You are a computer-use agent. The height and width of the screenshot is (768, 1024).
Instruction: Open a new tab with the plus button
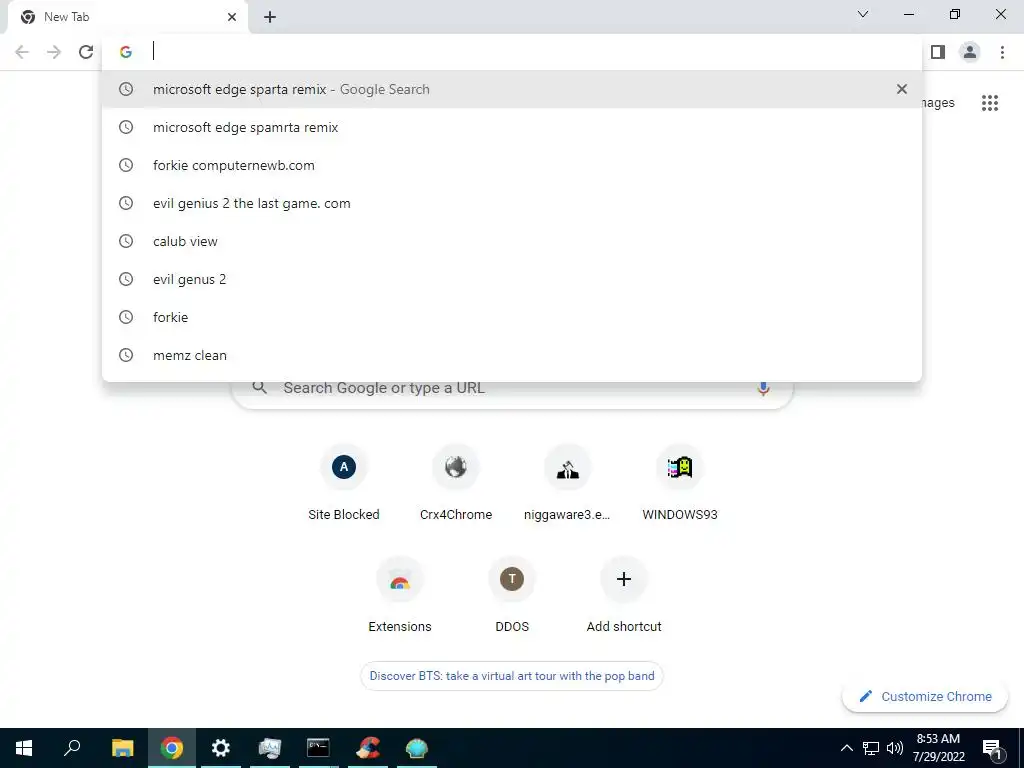[x=270, y=17]
